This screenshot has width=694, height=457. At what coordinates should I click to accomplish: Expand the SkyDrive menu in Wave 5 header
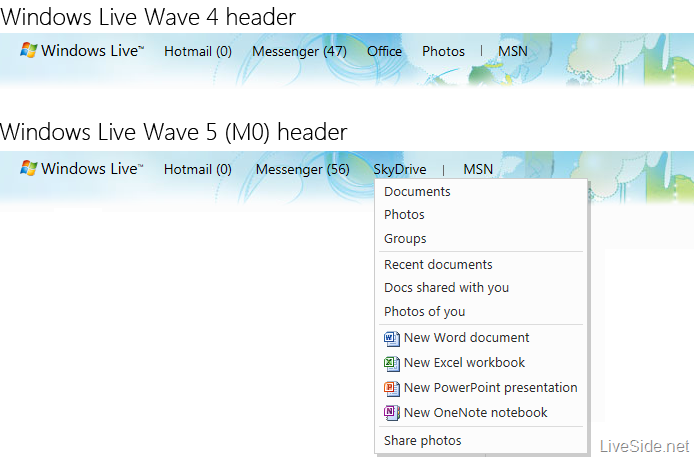[400, 169]
